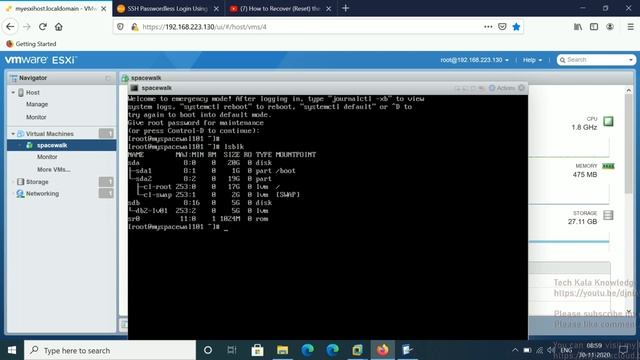The height and width of the screenshot is (360, 640).
Task: Open the page actions three-dot menu
Action: click(x=488, y=27)
